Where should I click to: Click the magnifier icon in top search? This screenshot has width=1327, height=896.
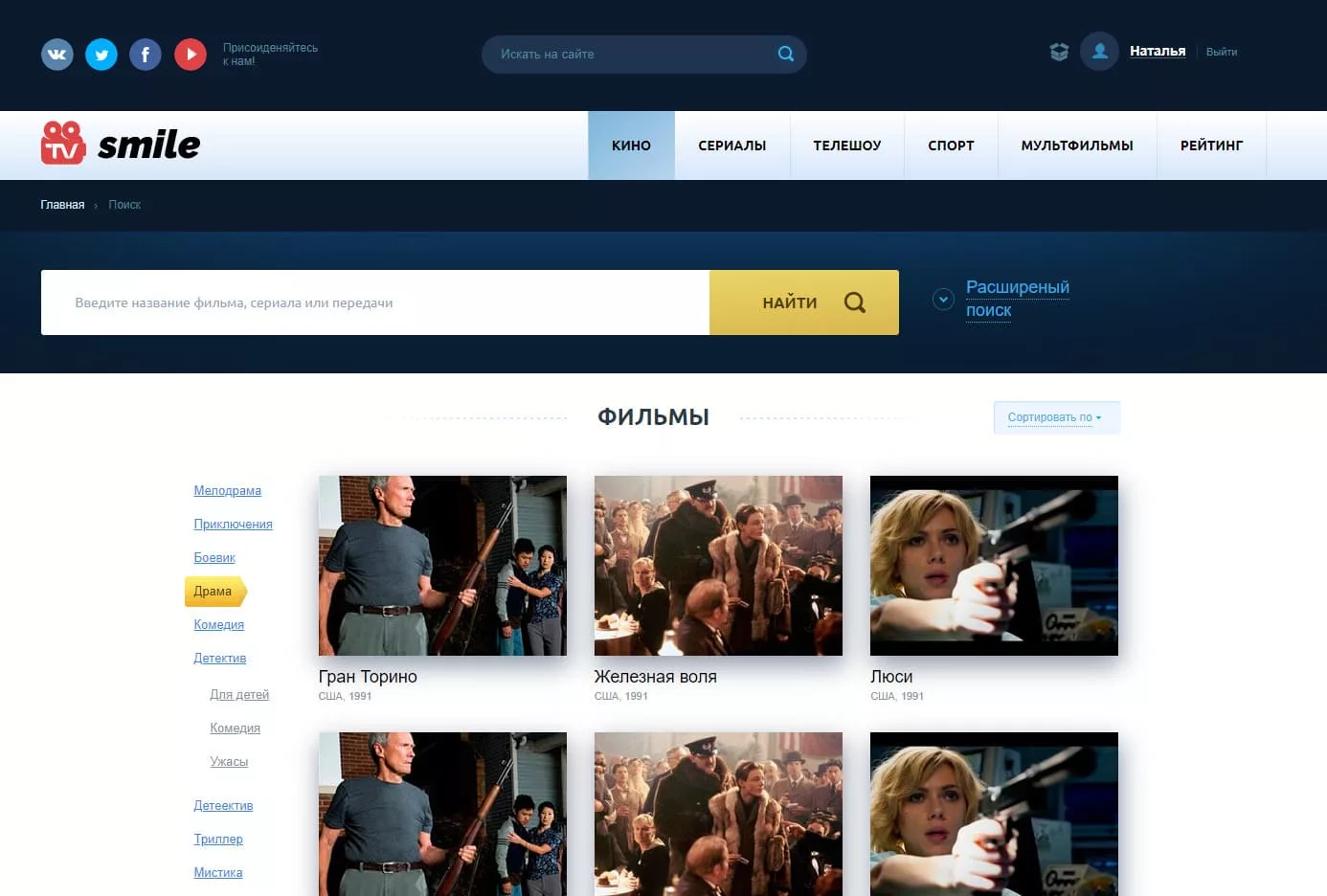tap(786, 54)
